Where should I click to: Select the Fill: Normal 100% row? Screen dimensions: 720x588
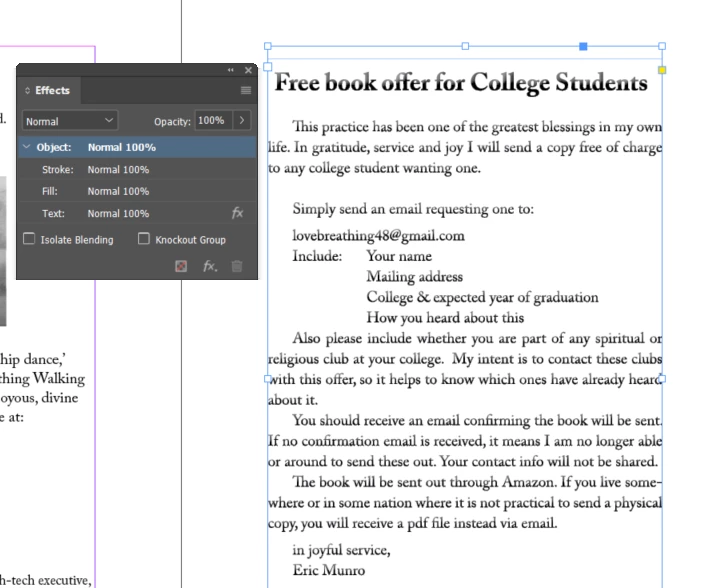[x=137, y=191]
